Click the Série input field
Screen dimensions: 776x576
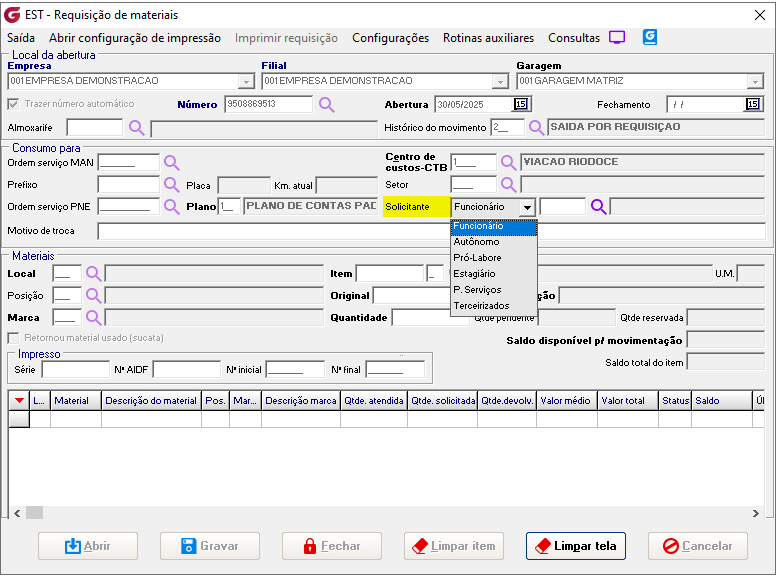[76, 370]
